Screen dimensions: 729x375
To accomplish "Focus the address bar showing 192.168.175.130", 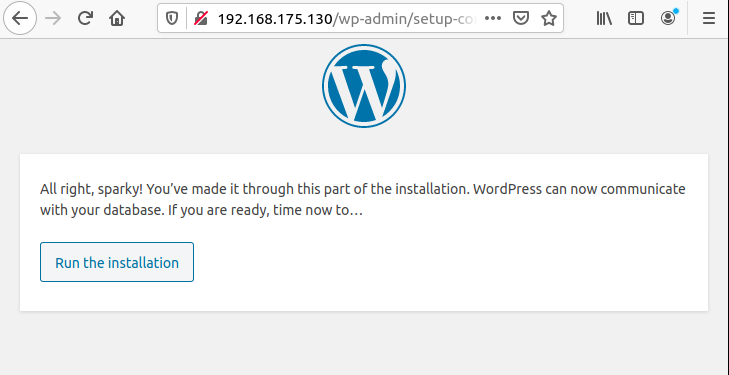I will 346,19.
